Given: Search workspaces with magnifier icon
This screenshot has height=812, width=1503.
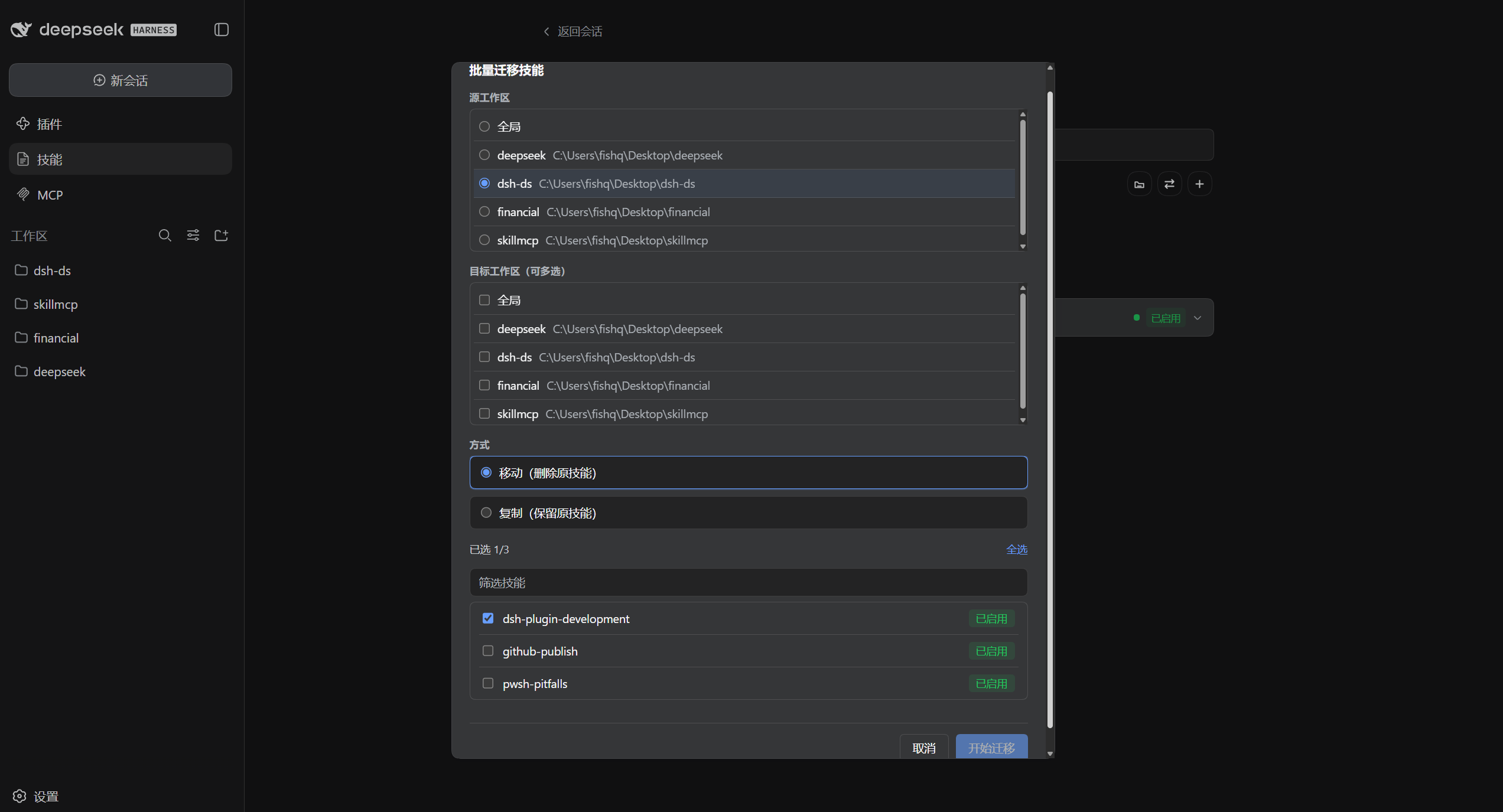Looking at the screenshot, I should coord(165,236).
